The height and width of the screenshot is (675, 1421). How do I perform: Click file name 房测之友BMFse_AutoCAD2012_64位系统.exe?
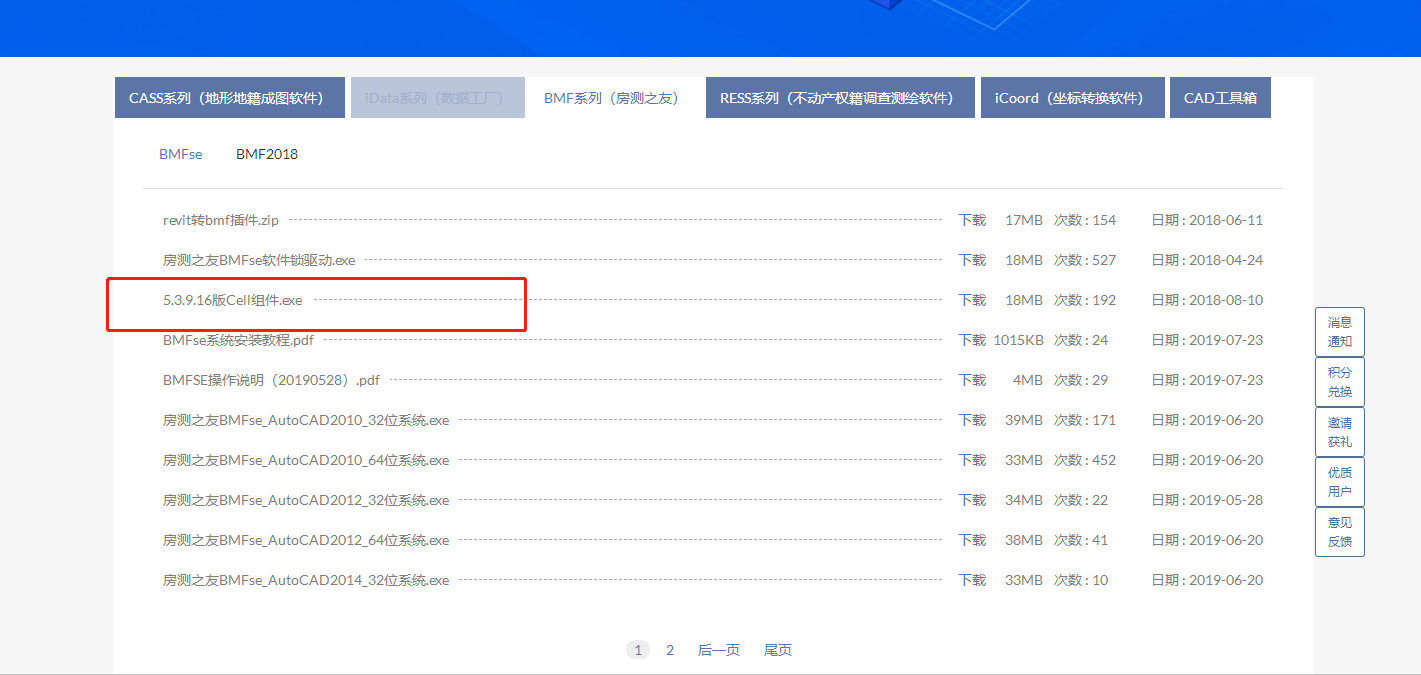306,540
